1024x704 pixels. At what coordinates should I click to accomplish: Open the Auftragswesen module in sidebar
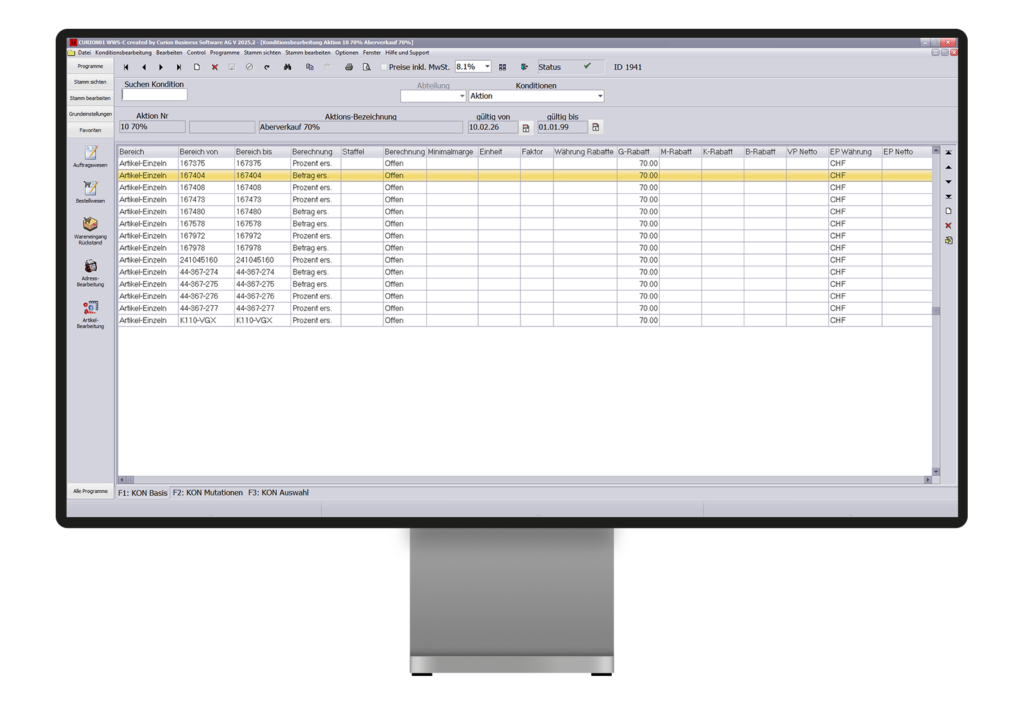pos(90,155)
